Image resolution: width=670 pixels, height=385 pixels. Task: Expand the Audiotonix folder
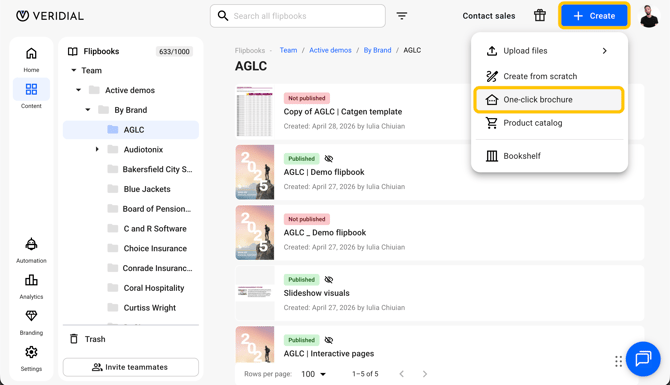97,149
